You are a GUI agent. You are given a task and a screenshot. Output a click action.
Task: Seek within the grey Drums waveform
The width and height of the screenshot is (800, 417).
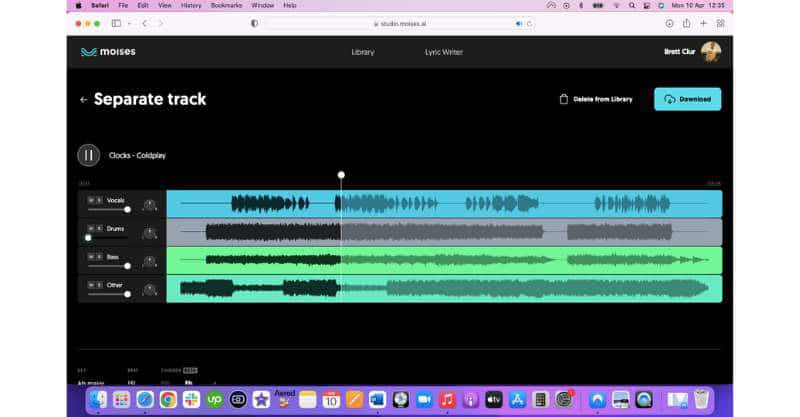click(444, 232)
